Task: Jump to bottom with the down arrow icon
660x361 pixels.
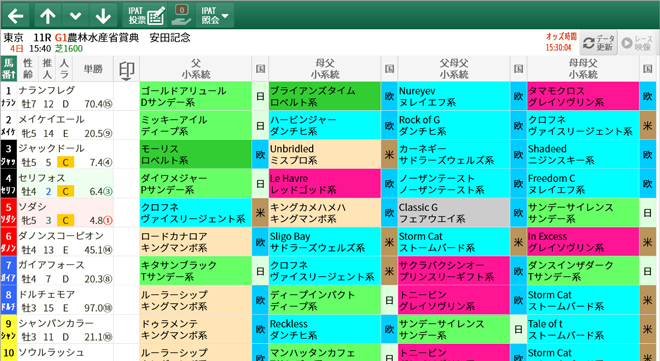Action: [103, 16]
